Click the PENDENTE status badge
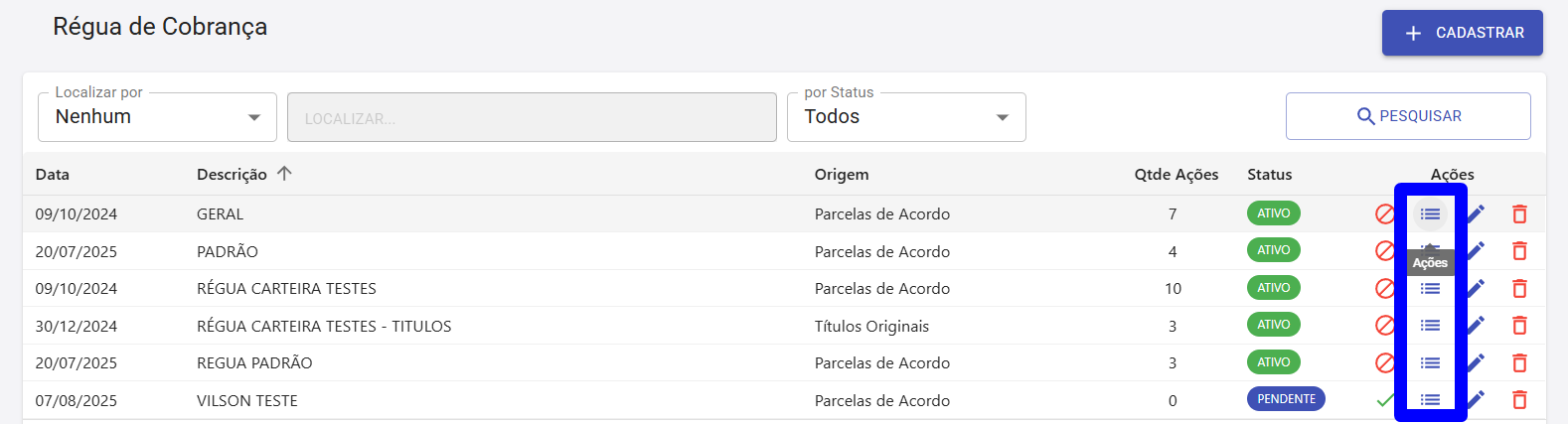This screenshot has height=424, width=1568. (x=1286, y=399)
